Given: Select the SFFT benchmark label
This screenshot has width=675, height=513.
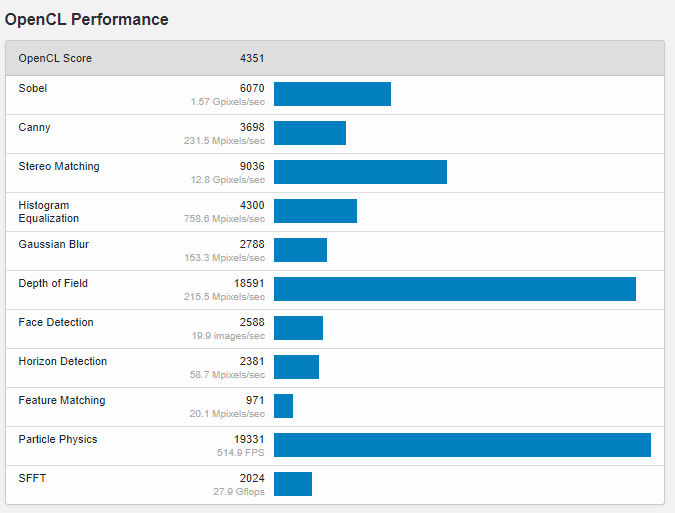Looking at the screenshot, I should click(x=32, y=478).
